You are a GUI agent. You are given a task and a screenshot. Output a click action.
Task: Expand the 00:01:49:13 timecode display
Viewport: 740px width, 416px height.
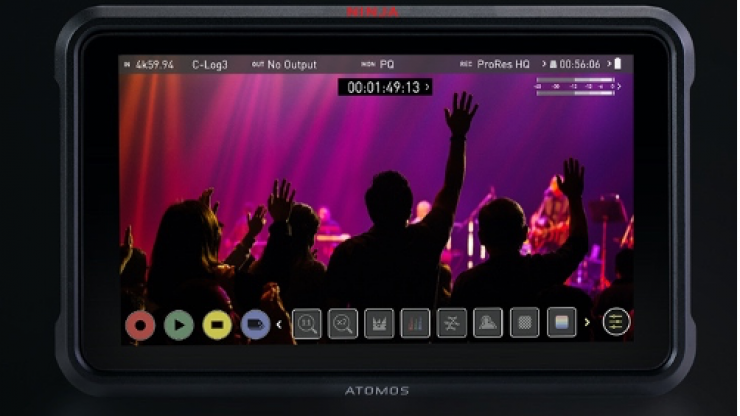pos(385,87)
